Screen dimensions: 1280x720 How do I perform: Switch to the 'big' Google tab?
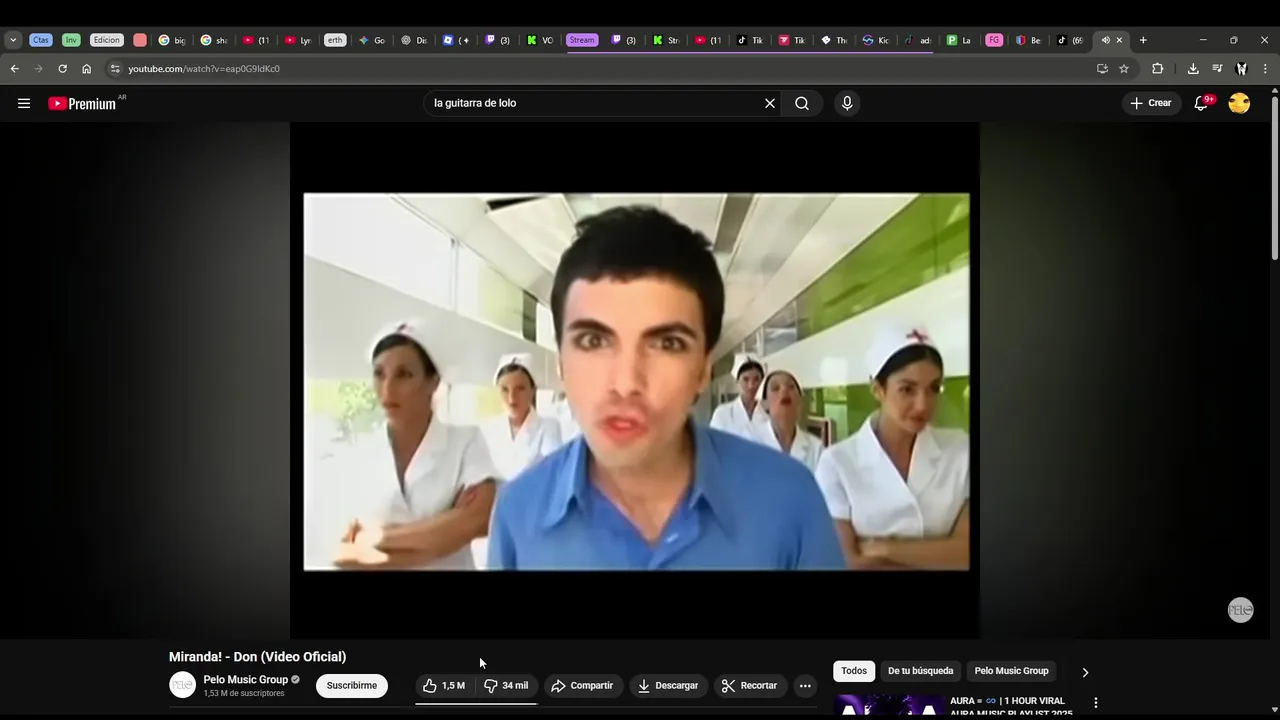[172, 40]
